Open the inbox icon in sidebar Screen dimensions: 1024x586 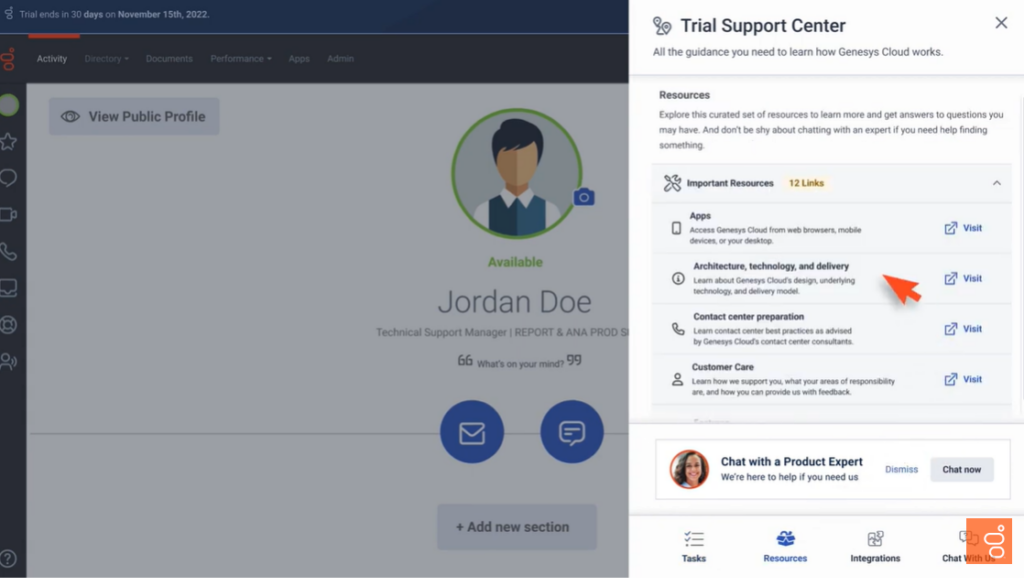8,288
